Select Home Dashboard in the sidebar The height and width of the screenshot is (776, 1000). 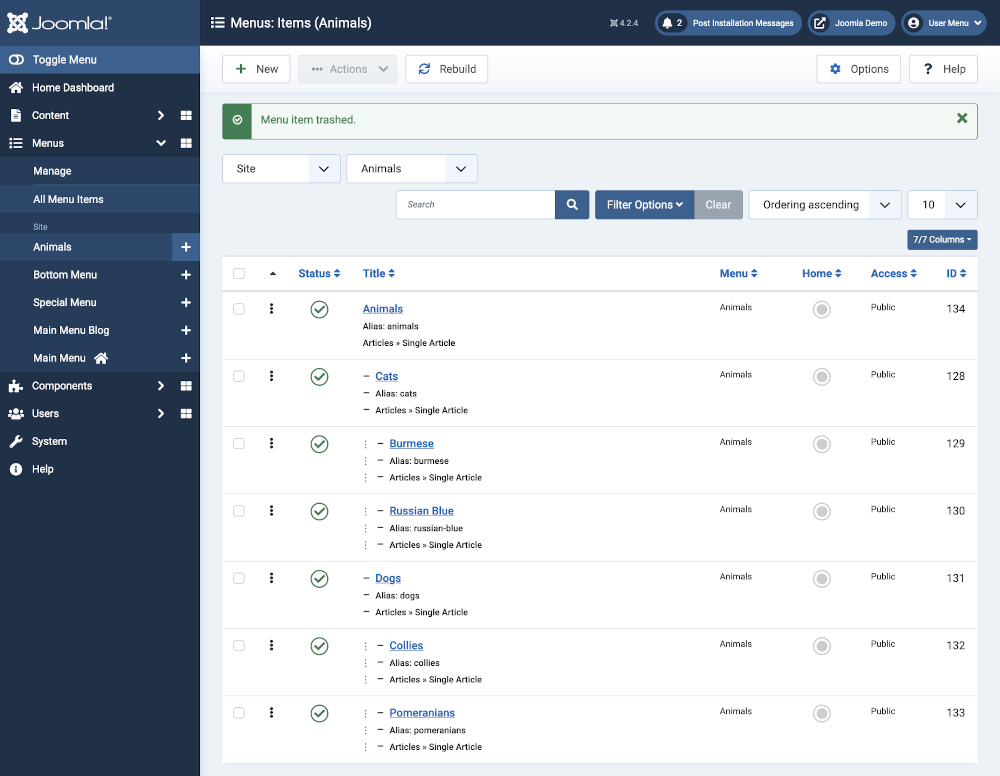click(72, 88)
